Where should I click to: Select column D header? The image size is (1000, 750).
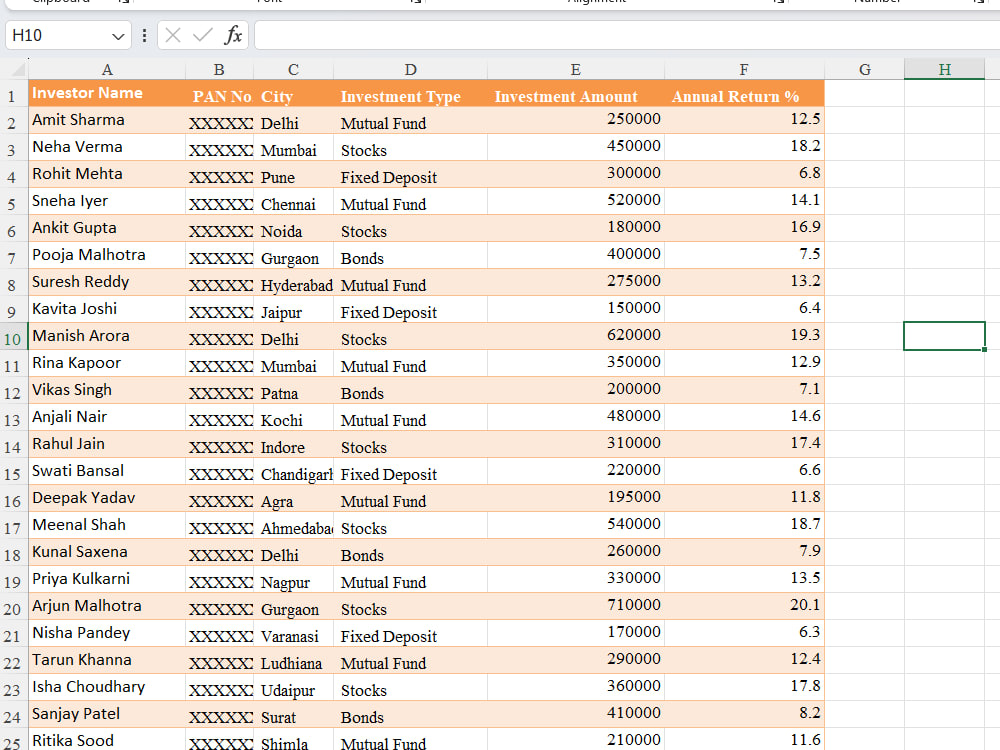point(410,70)
